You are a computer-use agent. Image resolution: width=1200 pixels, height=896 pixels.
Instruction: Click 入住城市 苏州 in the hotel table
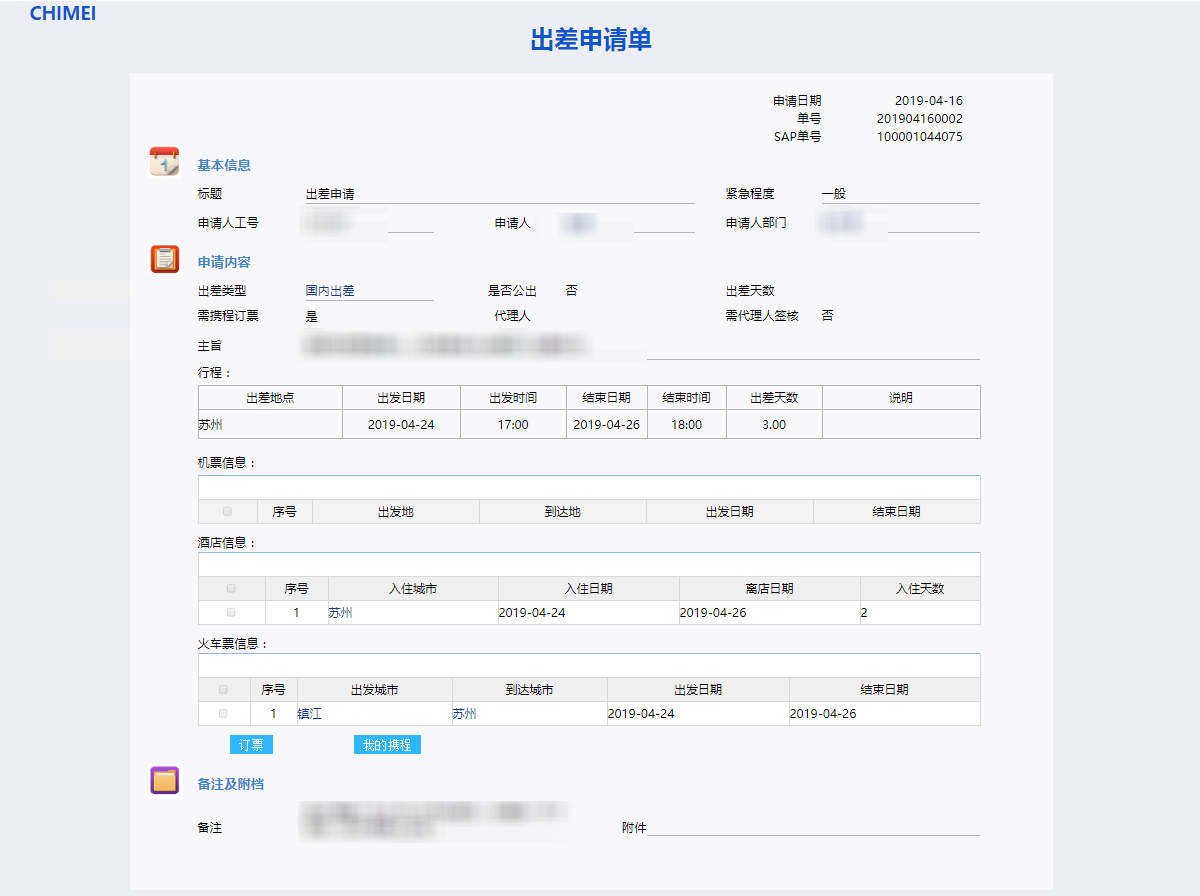tap(413, 612)
